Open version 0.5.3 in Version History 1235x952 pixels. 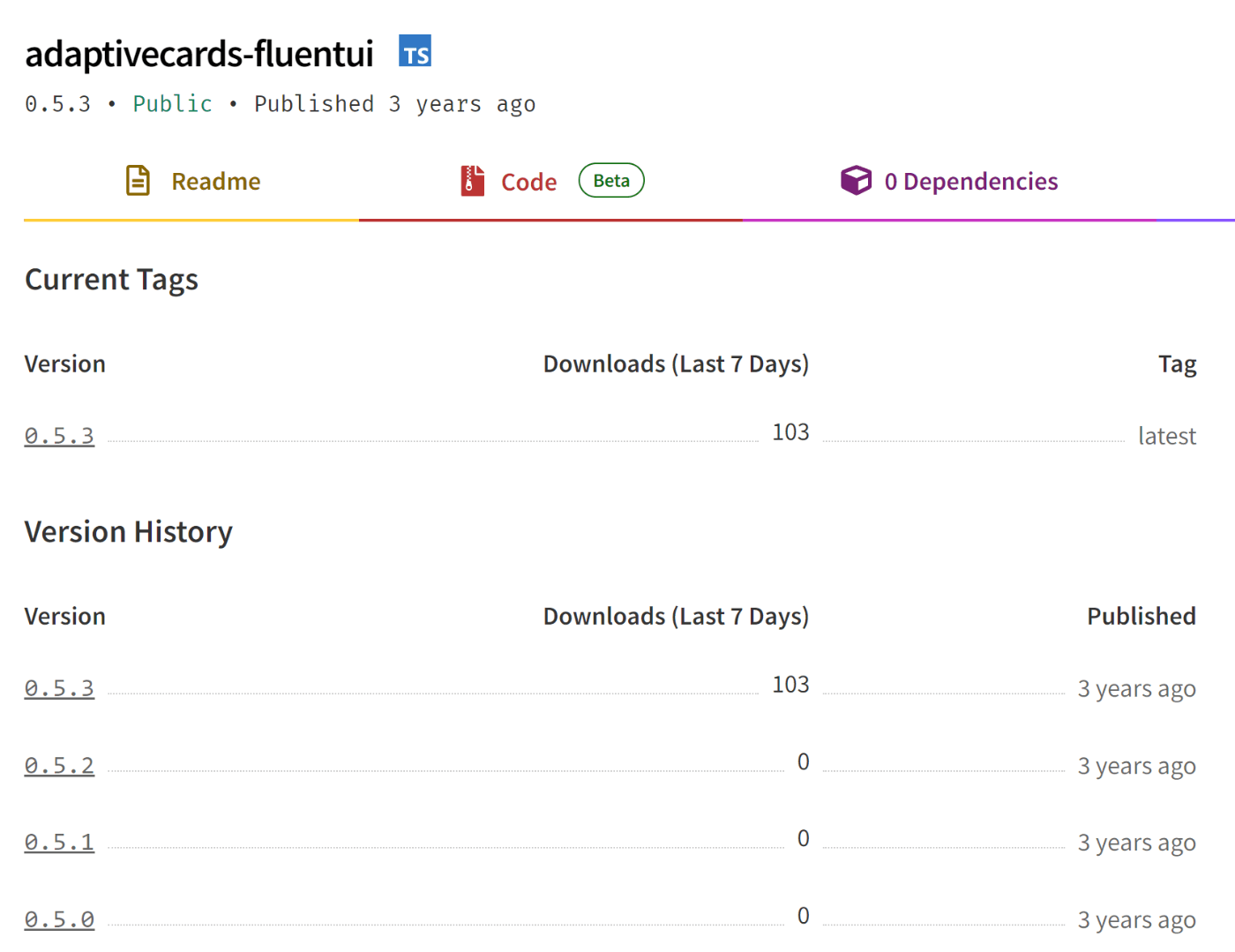[59, 688]
